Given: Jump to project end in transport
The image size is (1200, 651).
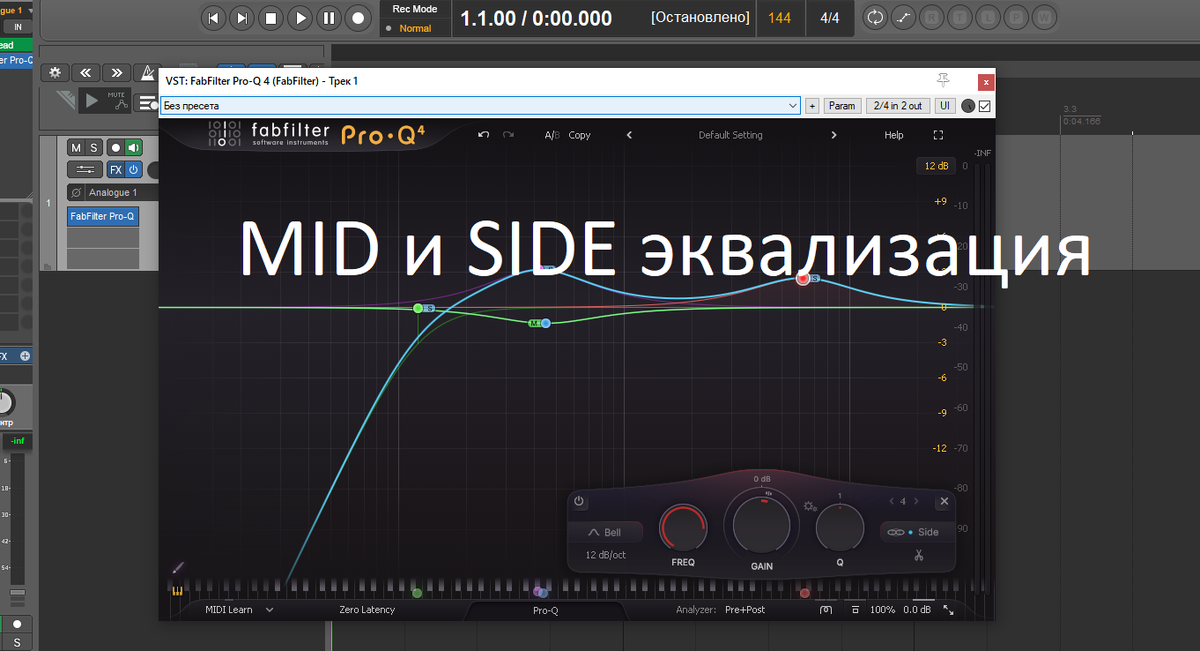Looking at the screenshot, I should (242, 17).
